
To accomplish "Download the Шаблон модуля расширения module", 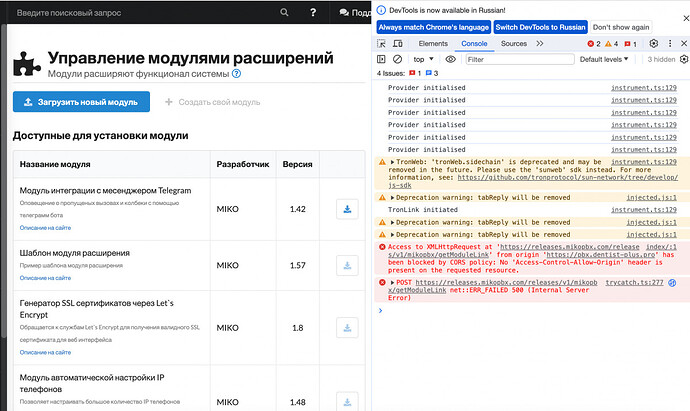I will [x=347, y=265].
